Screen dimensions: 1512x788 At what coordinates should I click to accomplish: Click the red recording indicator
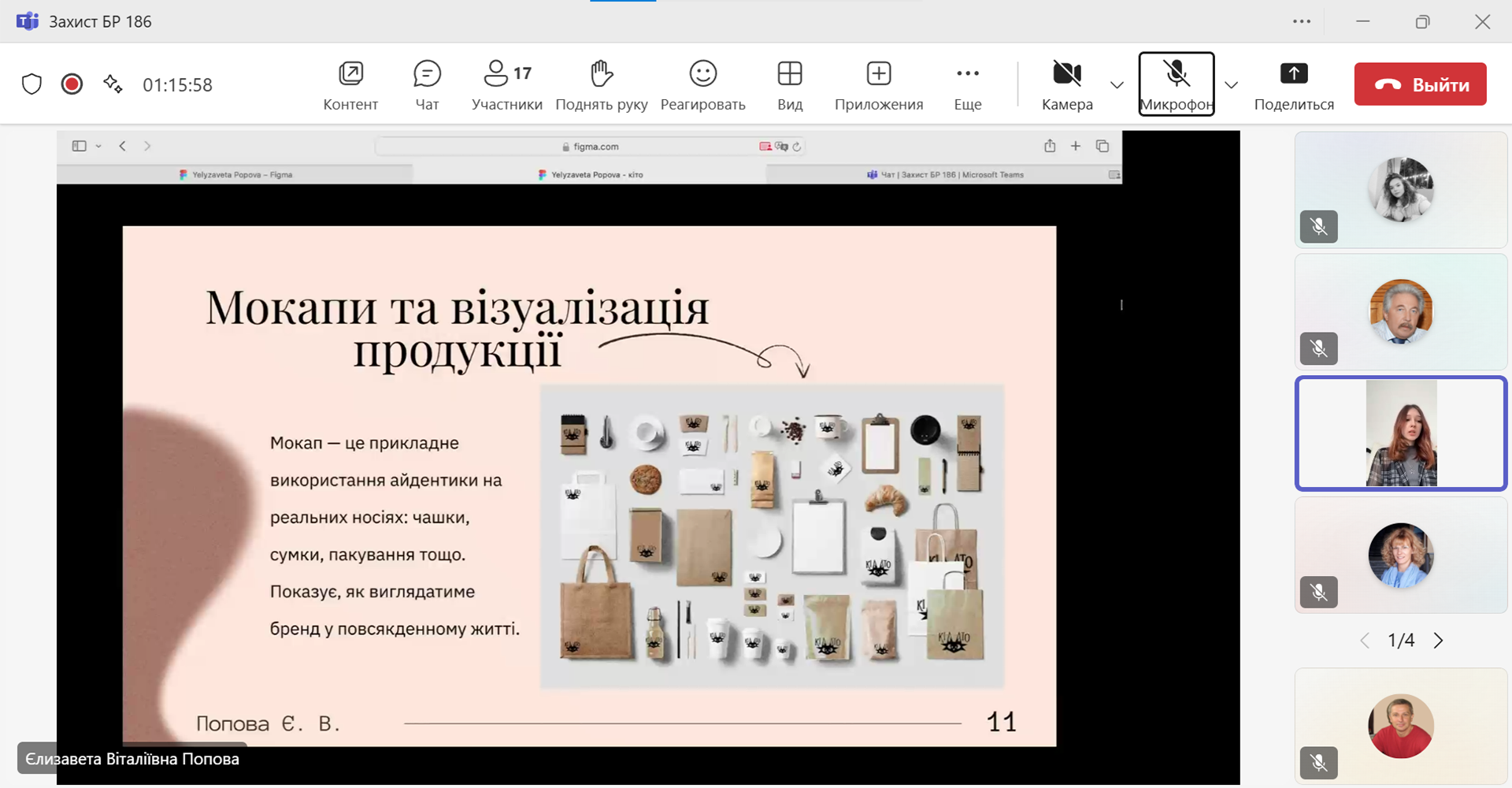[x=72, y=84]
